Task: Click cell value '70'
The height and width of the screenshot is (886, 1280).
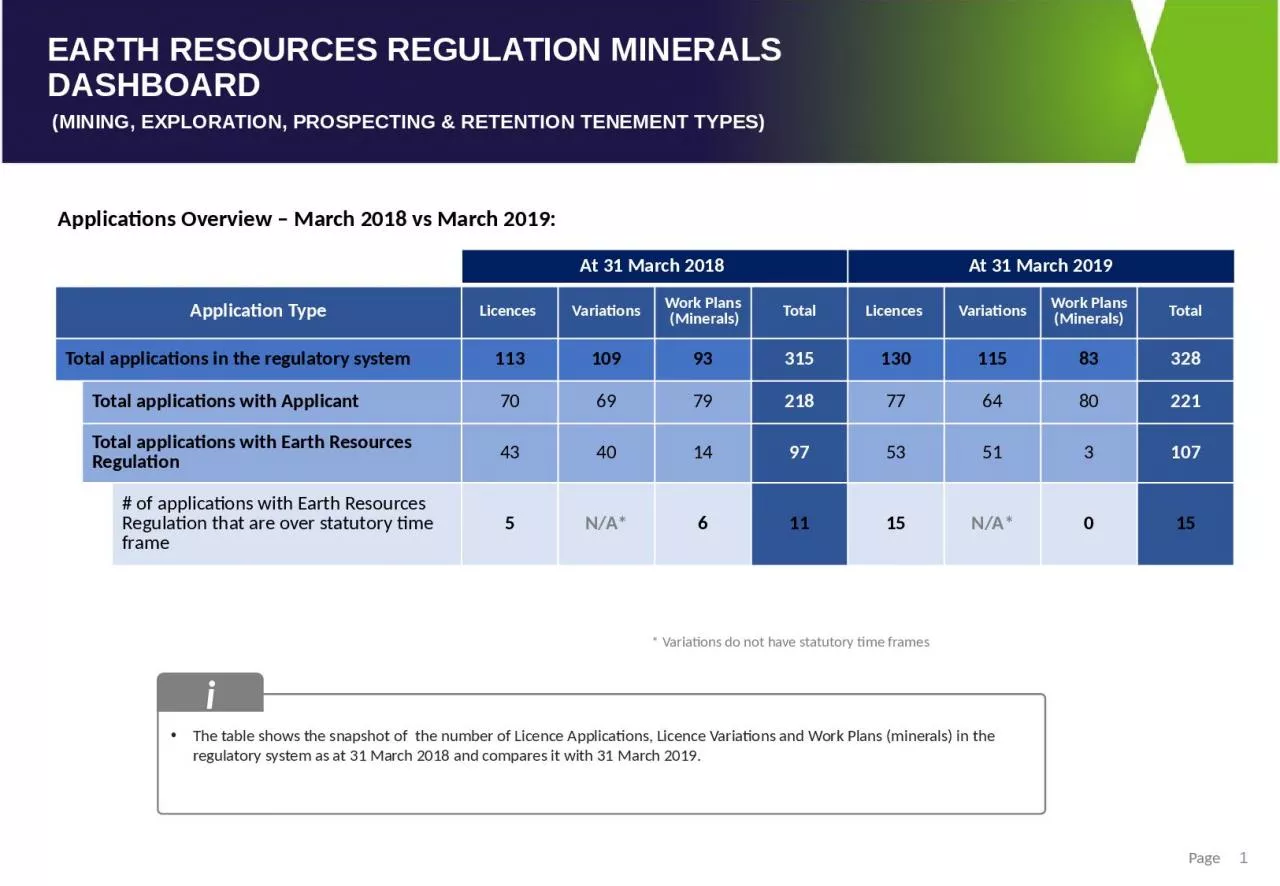Action: (509, 402)
